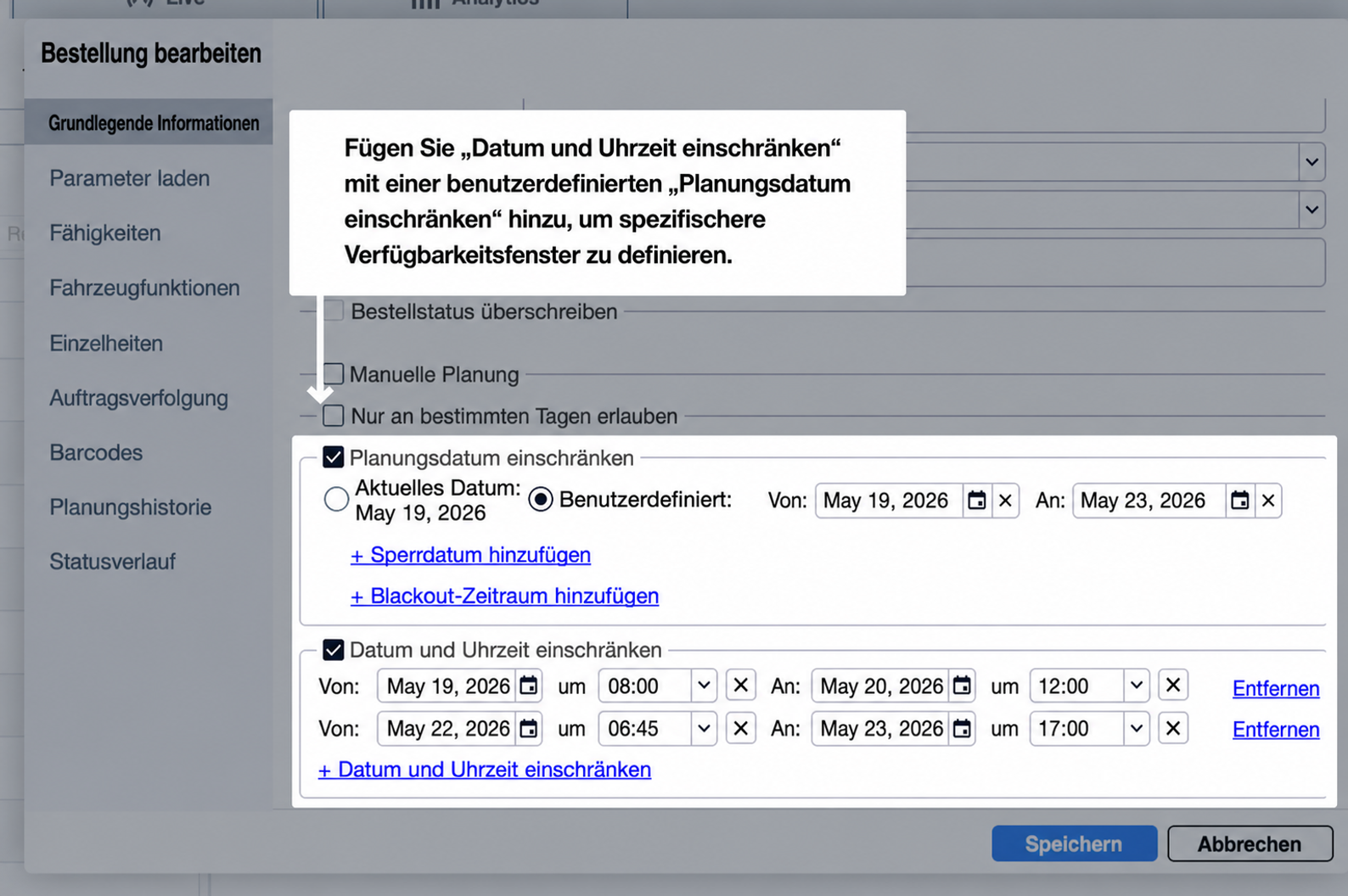Screen dimensions: 1348x896
Task: Select Aktuelles Datum radio option
Action: (336, 499)
